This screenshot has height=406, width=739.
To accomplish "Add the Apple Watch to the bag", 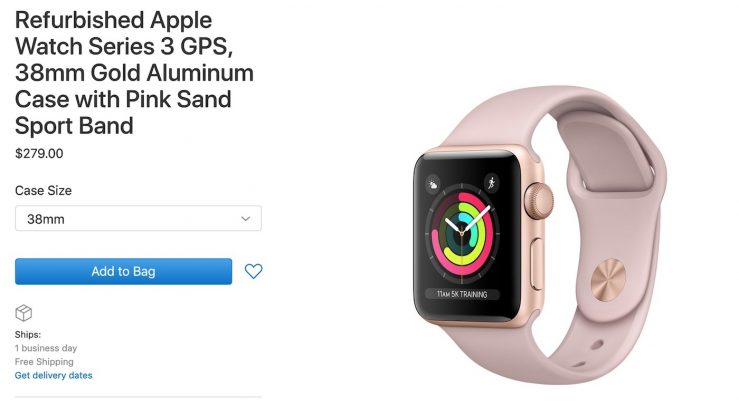I will (123, 271).
